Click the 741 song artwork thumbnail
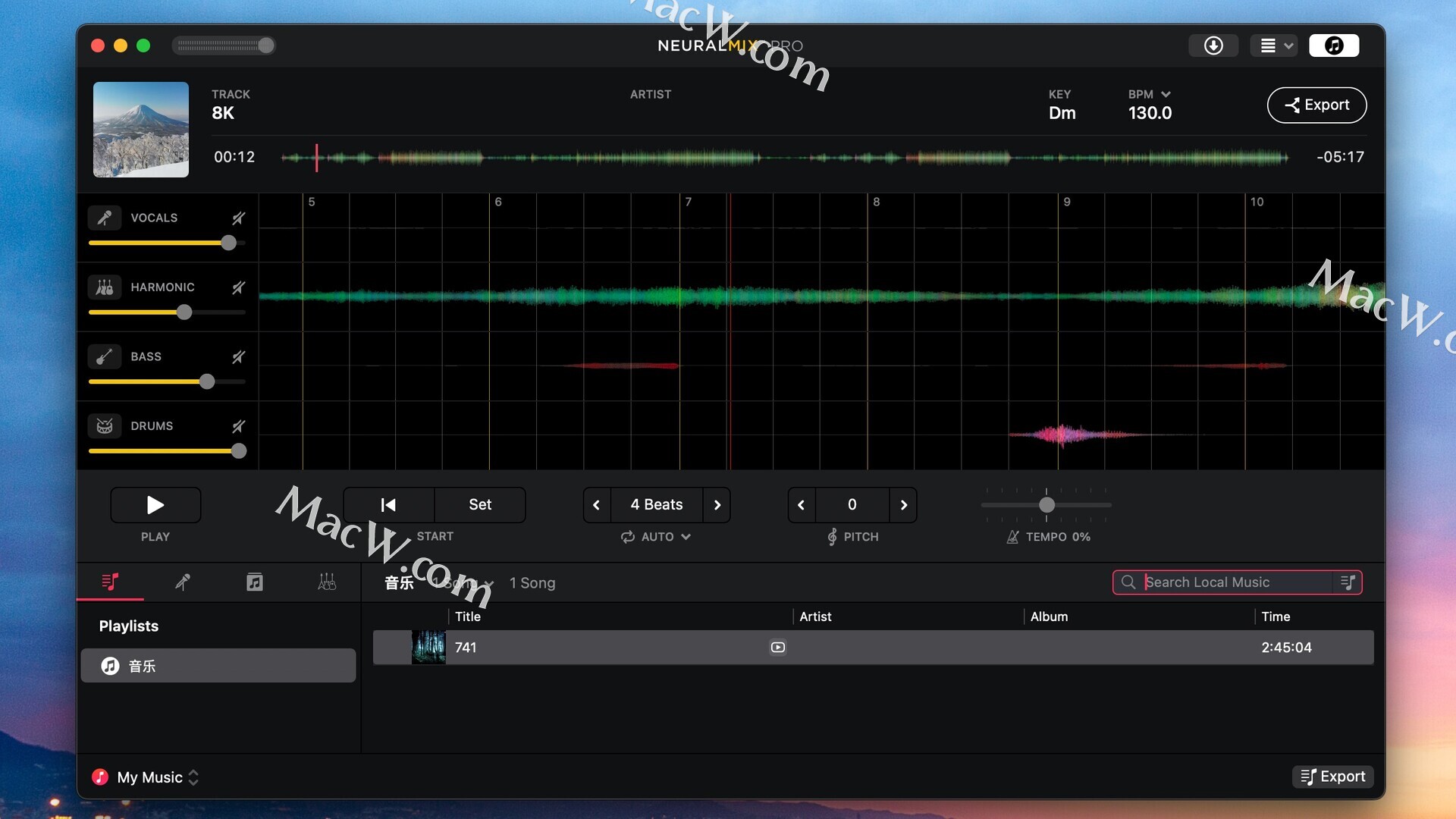Viewport: 1456px width, 819px height. click(428, 648)
